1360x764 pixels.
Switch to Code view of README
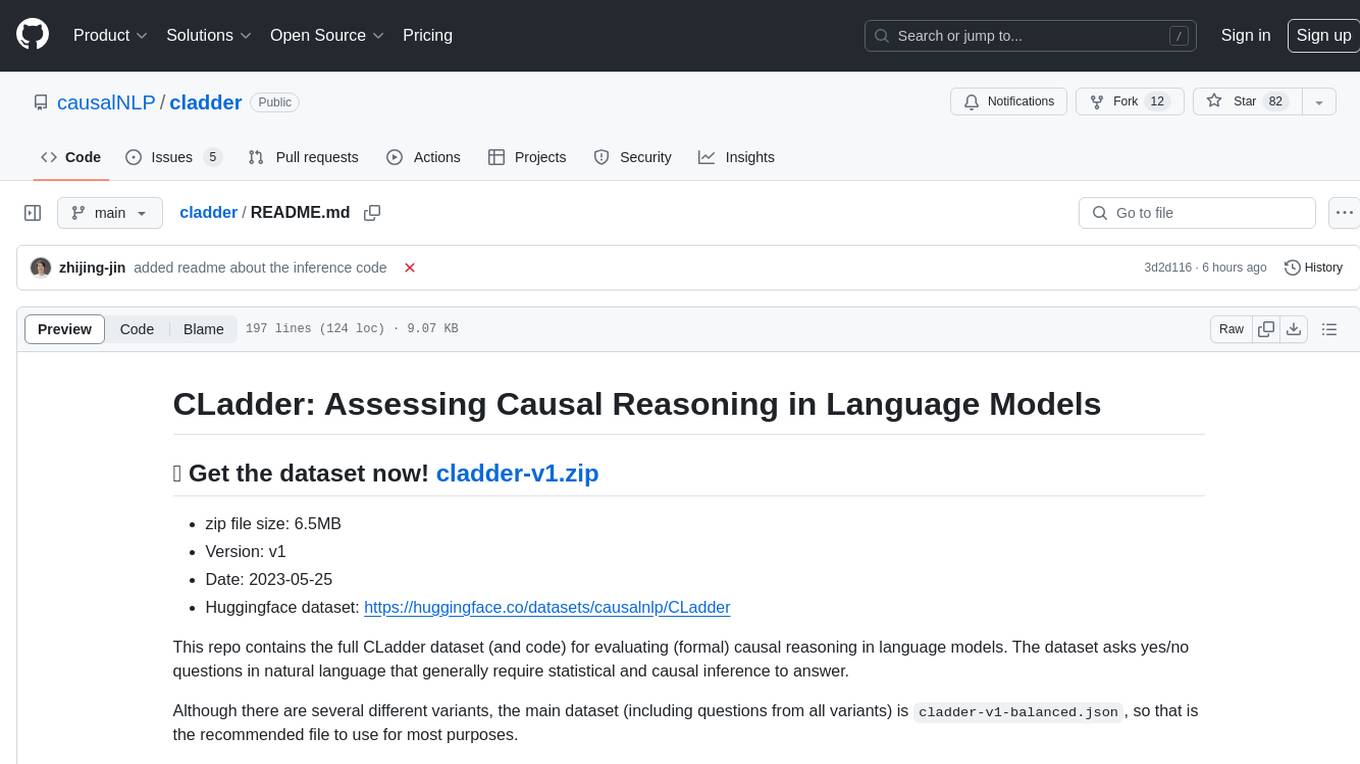(x=137, y=329)
